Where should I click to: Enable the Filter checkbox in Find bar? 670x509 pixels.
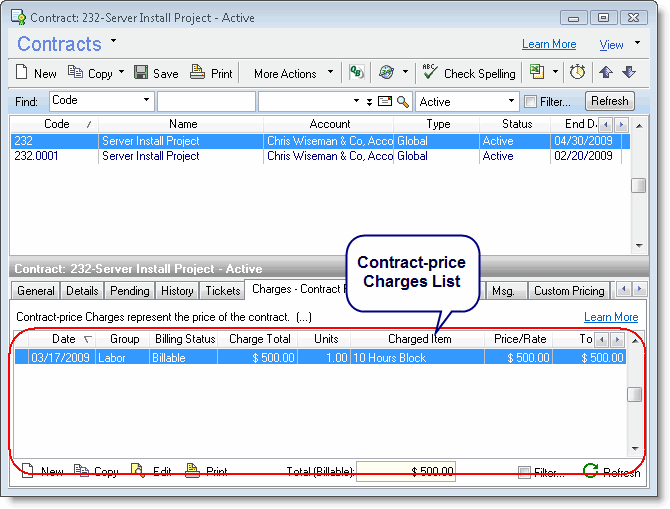530,102
